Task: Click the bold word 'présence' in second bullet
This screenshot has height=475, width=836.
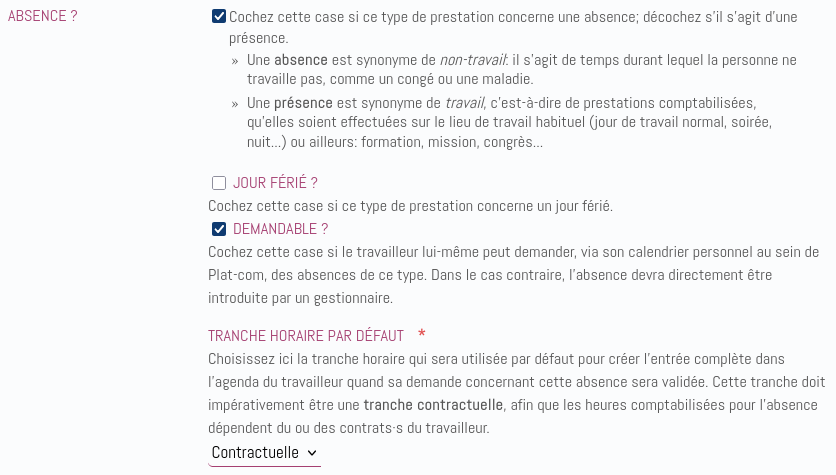Action: pos(304,103)
